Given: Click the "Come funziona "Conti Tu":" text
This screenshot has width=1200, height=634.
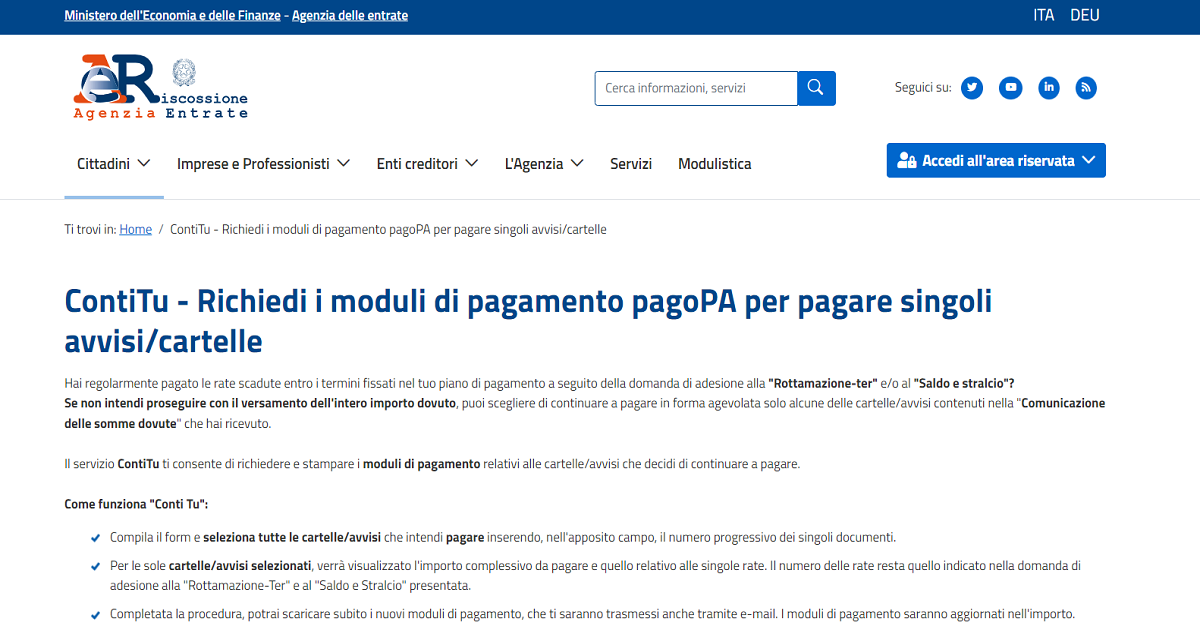Looking at the screenshot, I should [x=137, y=504].
